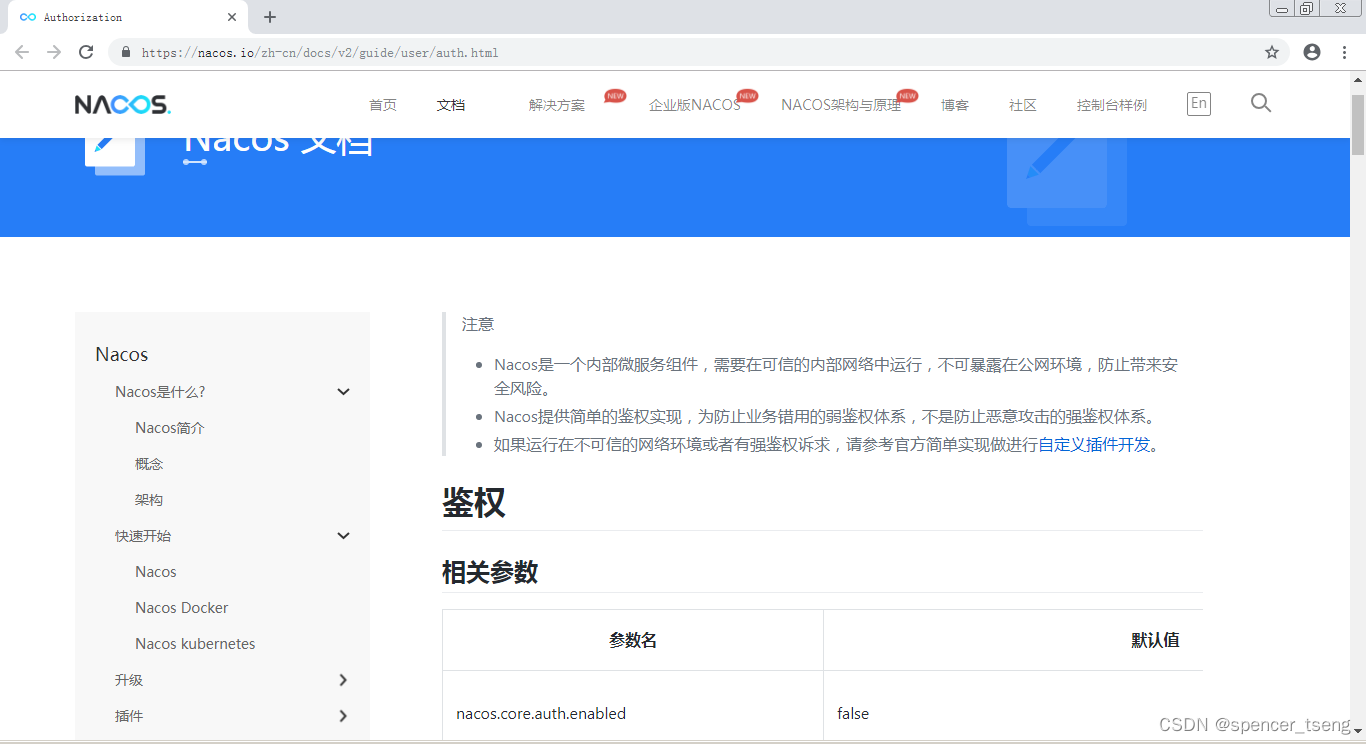This screenshot has height=744, width=1366.
Task: Expand the 升级 section chevron
Action: click(x=343, y=680)
